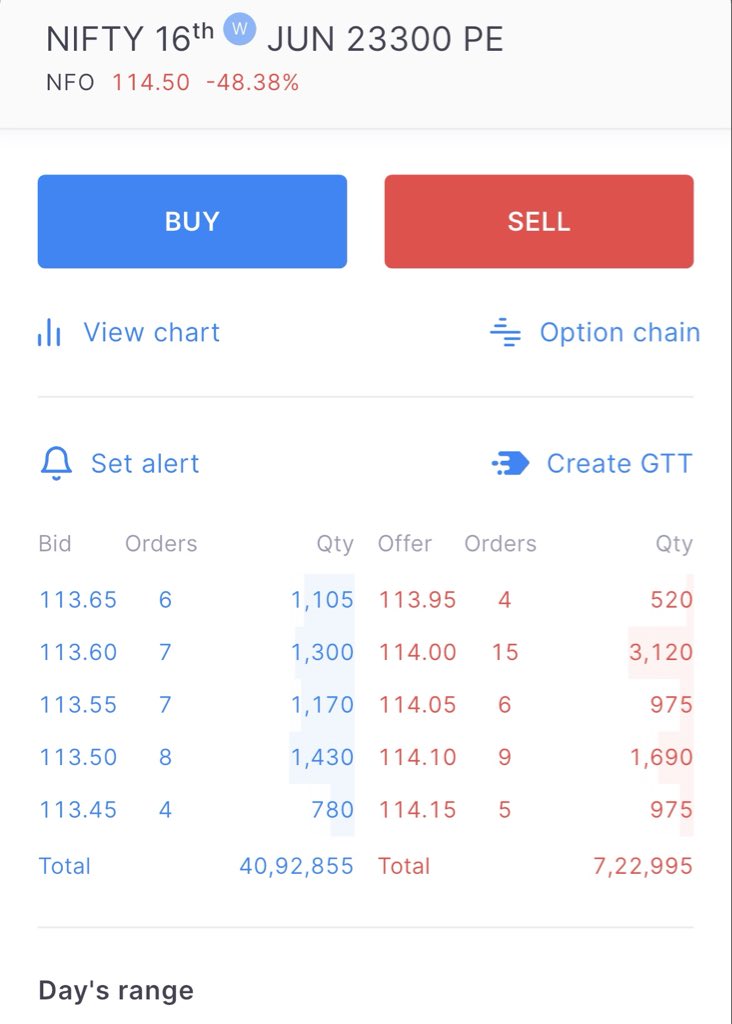
Task: Open the Option chain link
Action: 620,332
